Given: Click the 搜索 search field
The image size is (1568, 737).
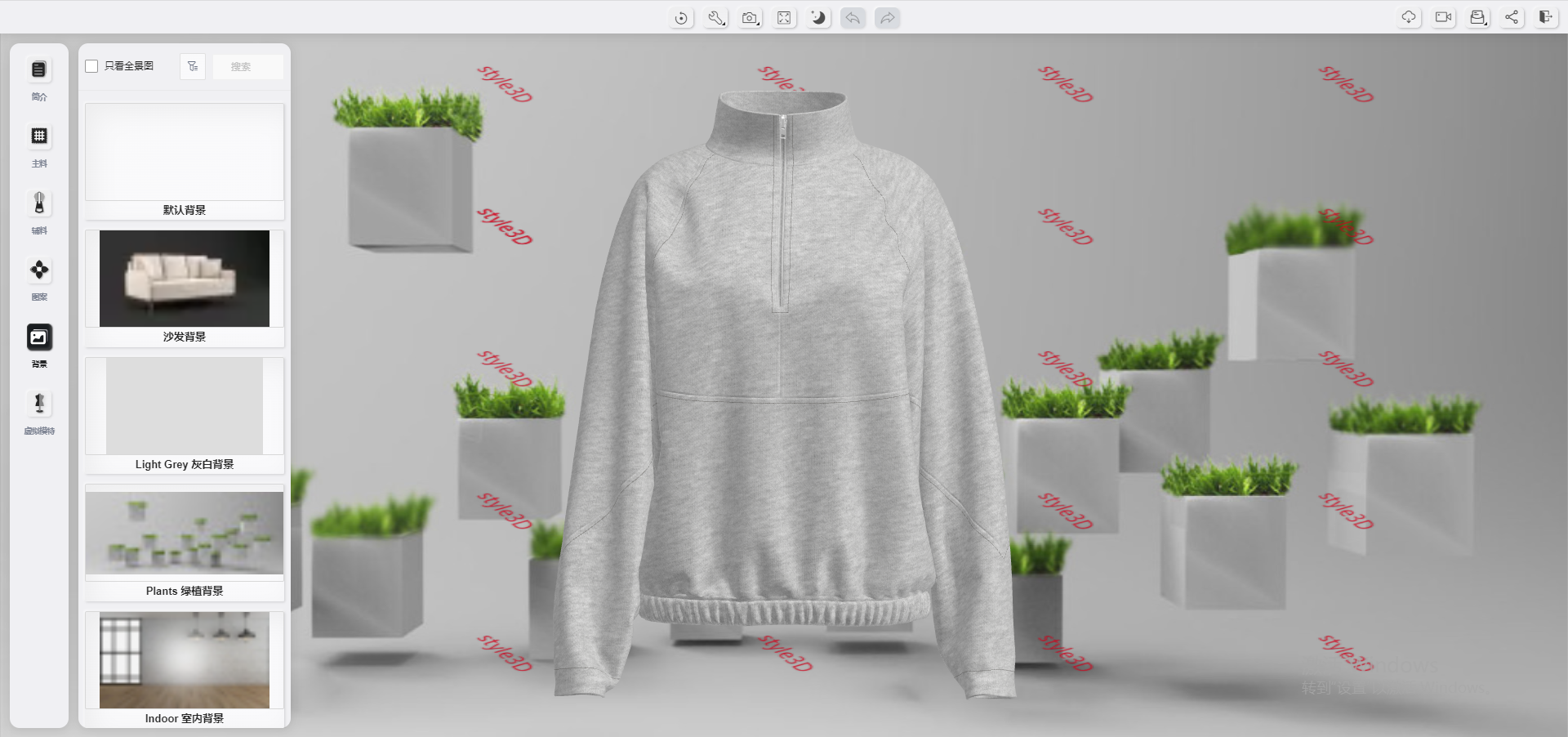Looking at the screenshot, I should pos(247,66).
